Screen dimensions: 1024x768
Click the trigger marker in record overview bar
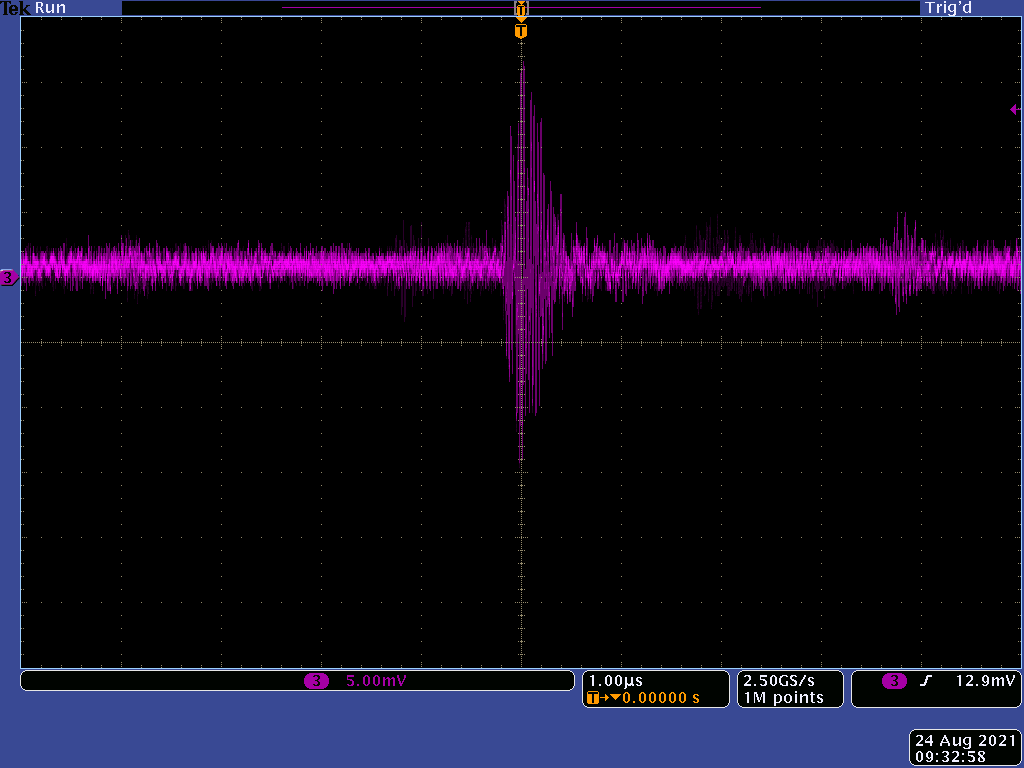[x=520, y=8]
